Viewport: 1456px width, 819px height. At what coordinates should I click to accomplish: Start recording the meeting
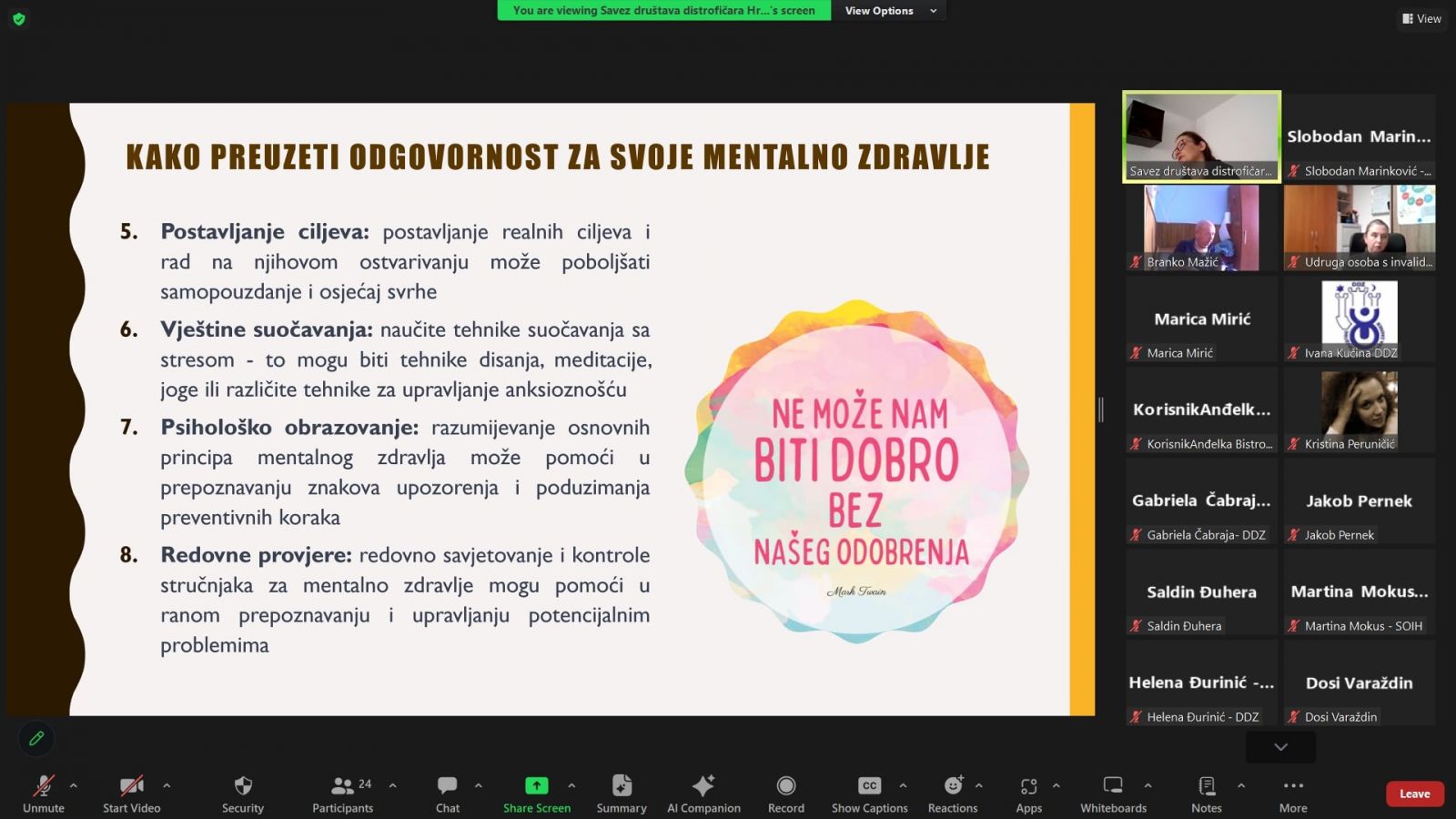pos(785,786)
